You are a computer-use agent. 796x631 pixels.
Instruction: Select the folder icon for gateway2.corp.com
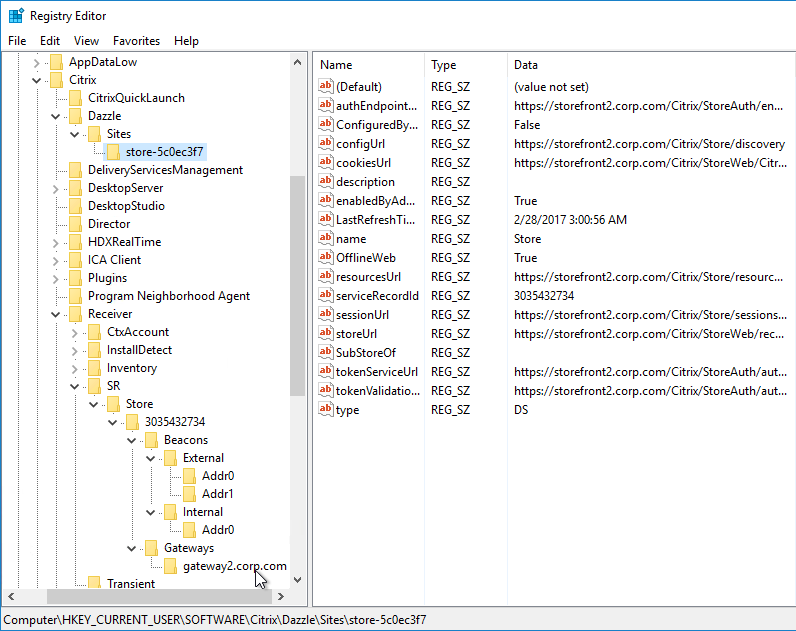(x=171, y=566)
